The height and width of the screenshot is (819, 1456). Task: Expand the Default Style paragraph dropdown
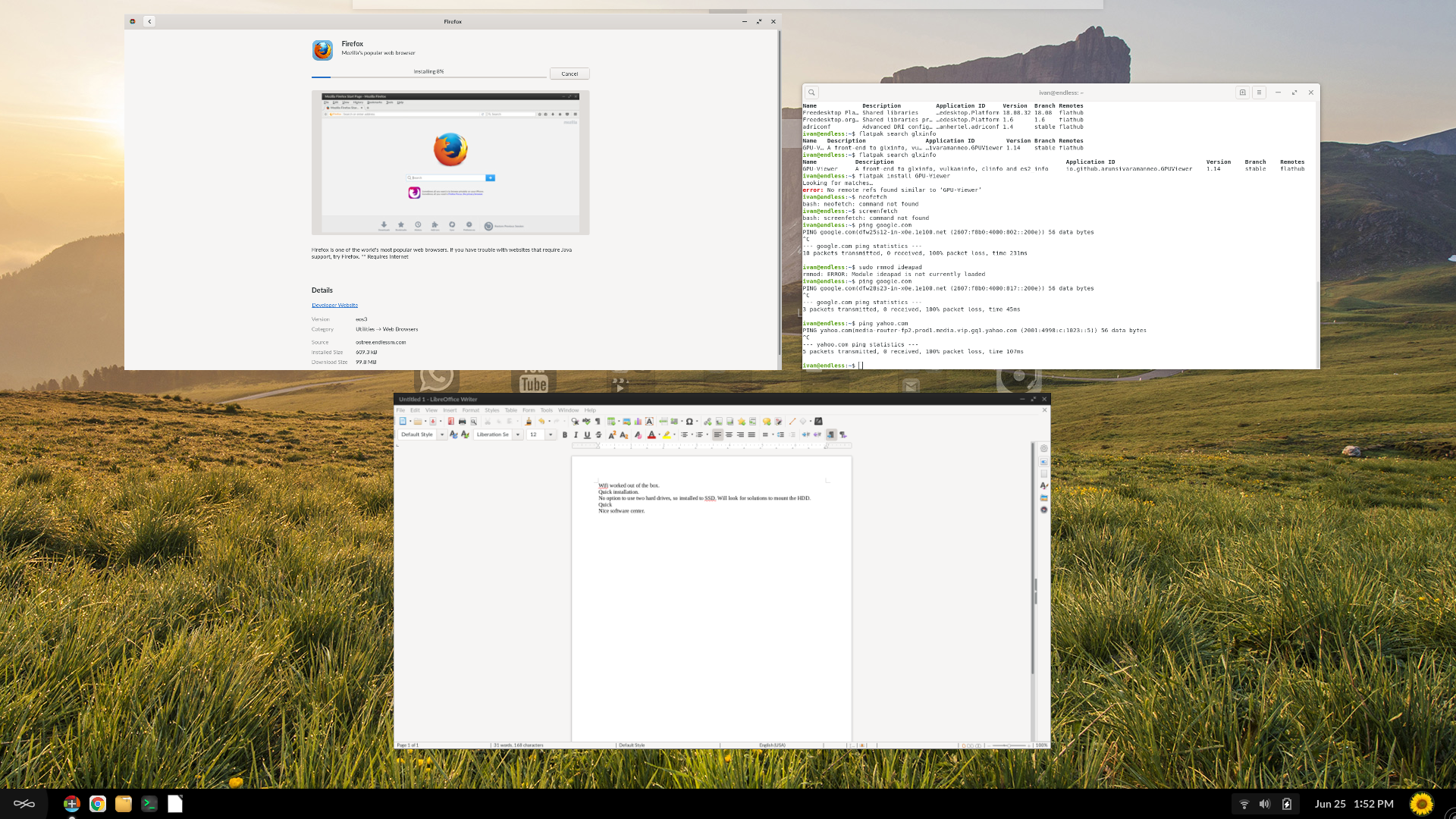pyautogui.click(x=442, y=435)
